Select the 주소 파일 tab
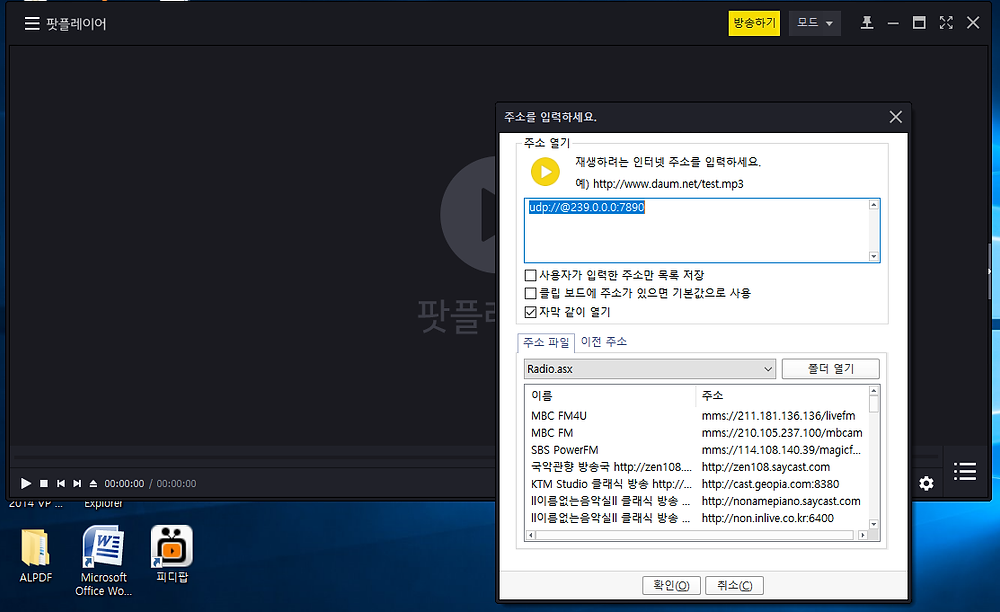Image resolution: width=1000 pixels, height=612 pixels. coord(546,342)
